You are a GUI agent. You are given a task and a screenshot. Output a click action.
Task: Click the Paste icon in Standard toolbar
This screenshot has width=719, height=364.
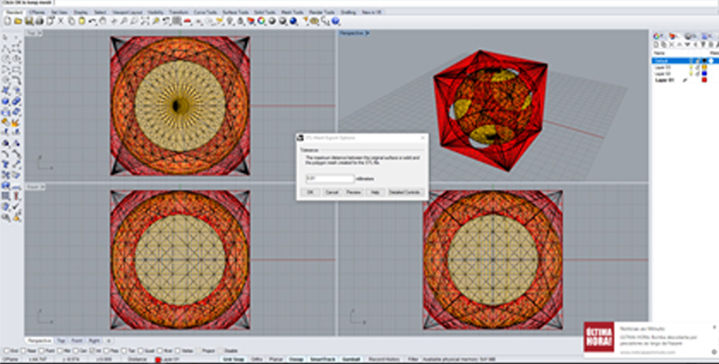tap(82, 21)
